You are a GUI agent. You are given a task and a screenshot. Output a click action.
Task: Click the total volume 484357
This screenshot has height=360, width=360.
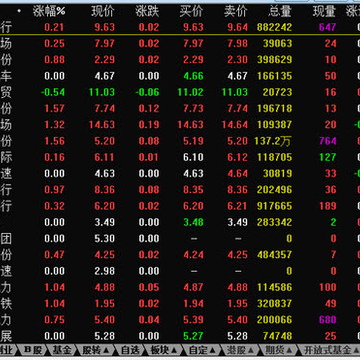tap(274, 255)
